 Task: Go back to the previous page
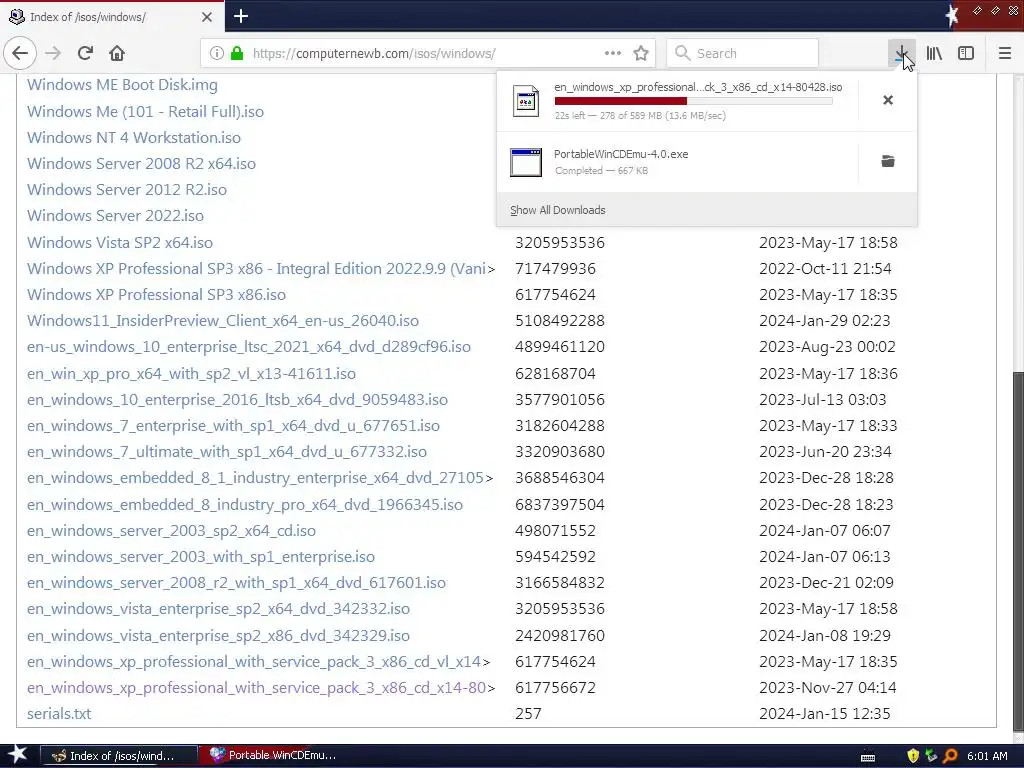pyautogui.click(x=20, y=54)
